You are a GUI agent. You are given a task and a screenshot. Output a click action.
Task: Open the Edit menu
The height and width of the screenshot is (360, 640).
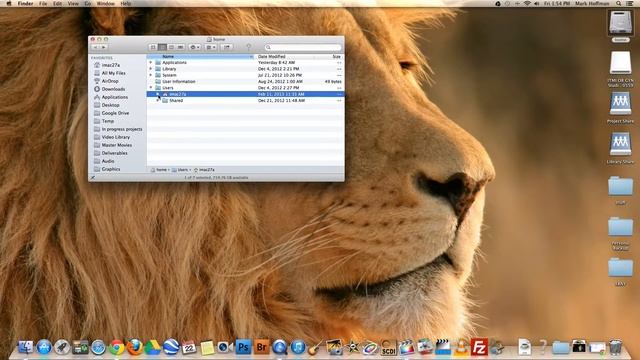pos(58,3)
